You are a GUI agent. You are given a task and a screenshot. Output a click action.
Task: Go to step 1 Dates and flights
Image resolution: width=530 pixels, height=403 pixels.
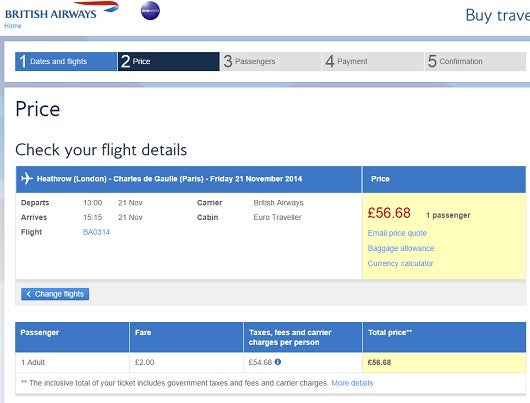(x=66, y=62)
